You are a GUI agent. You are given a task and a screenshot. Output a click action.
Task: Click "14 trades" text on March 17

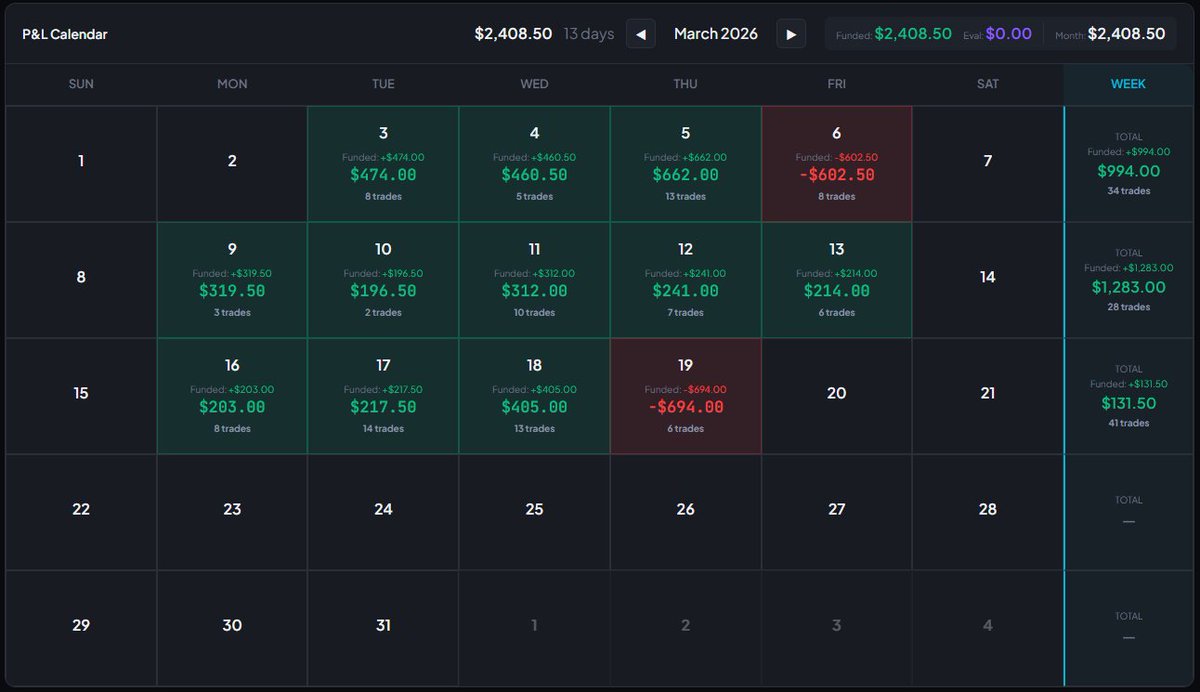[383, 429]
